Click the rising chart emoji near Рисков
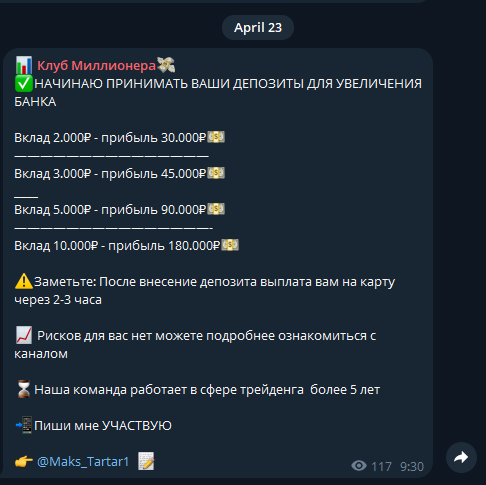Screen dimensions: 486x485 pos(24,335)
